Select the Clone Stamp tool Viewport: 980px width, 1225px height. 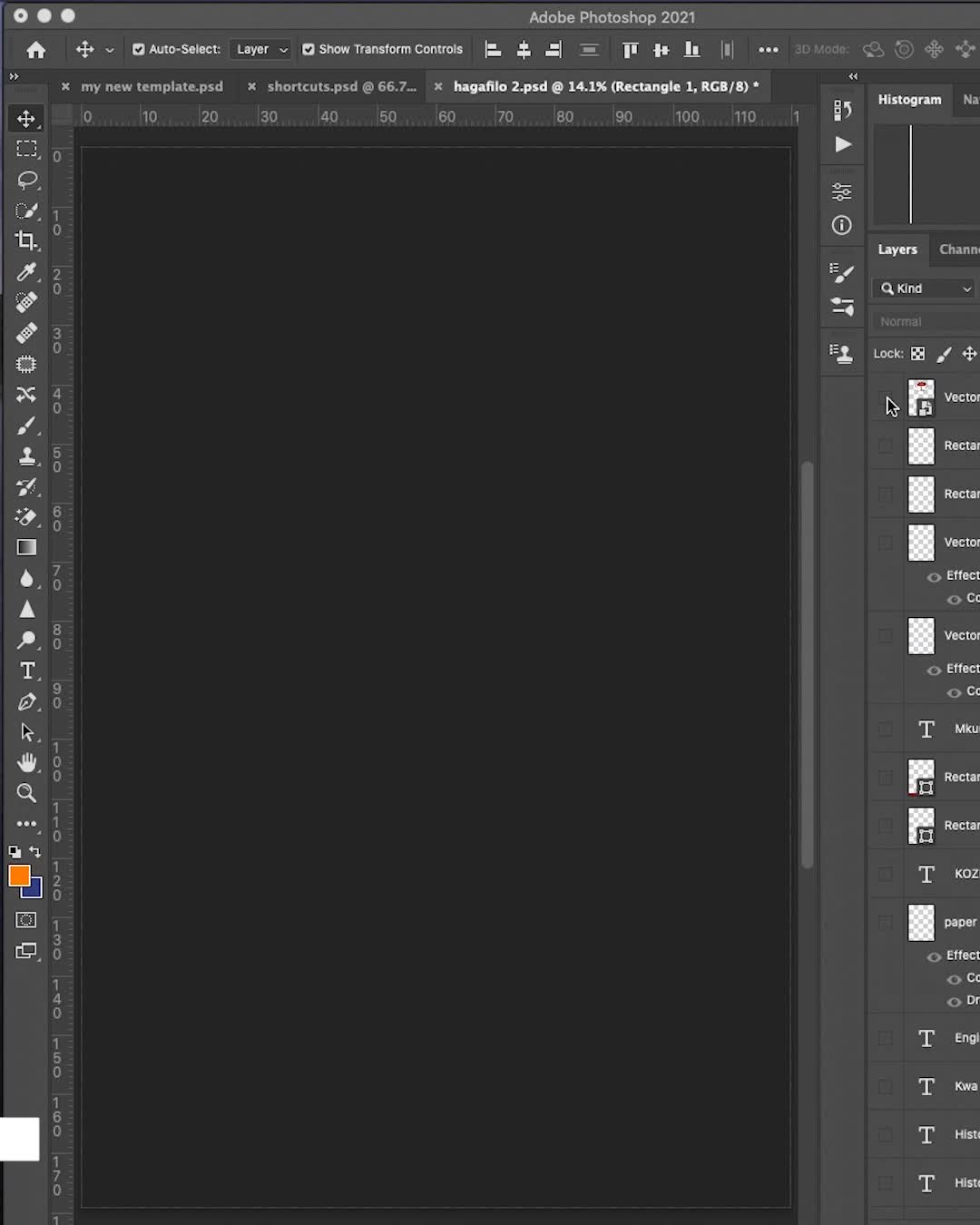click(x=26, y=456)
